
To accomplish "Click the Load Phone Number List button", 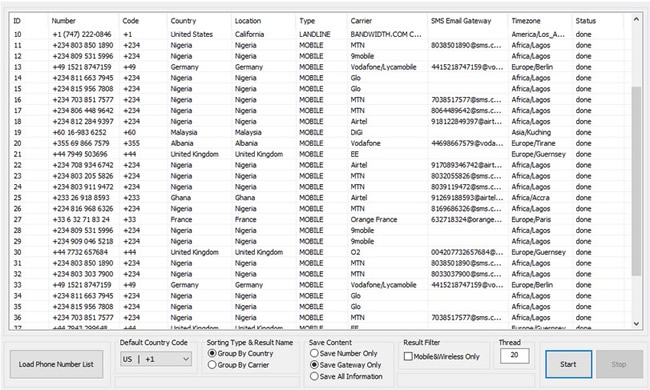I will (x=56, y=364).
